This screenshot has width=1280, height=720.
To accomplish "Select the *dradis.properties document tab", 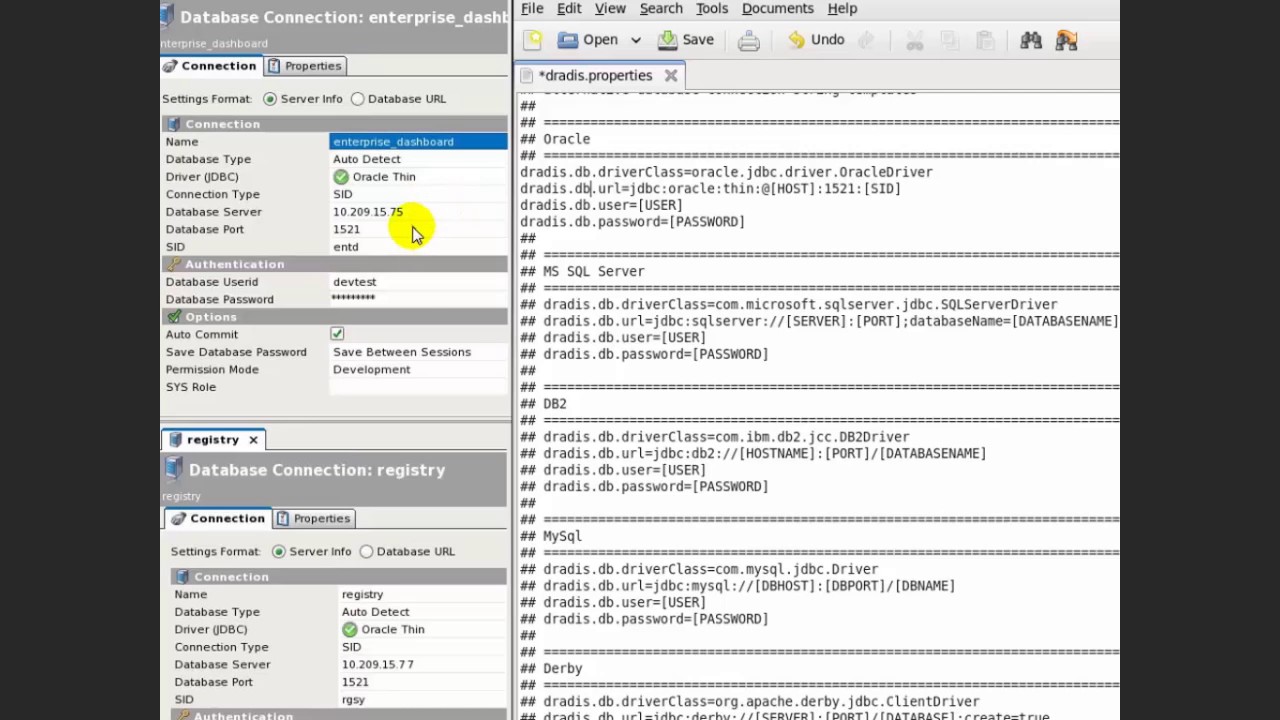I will click(599, 75).
